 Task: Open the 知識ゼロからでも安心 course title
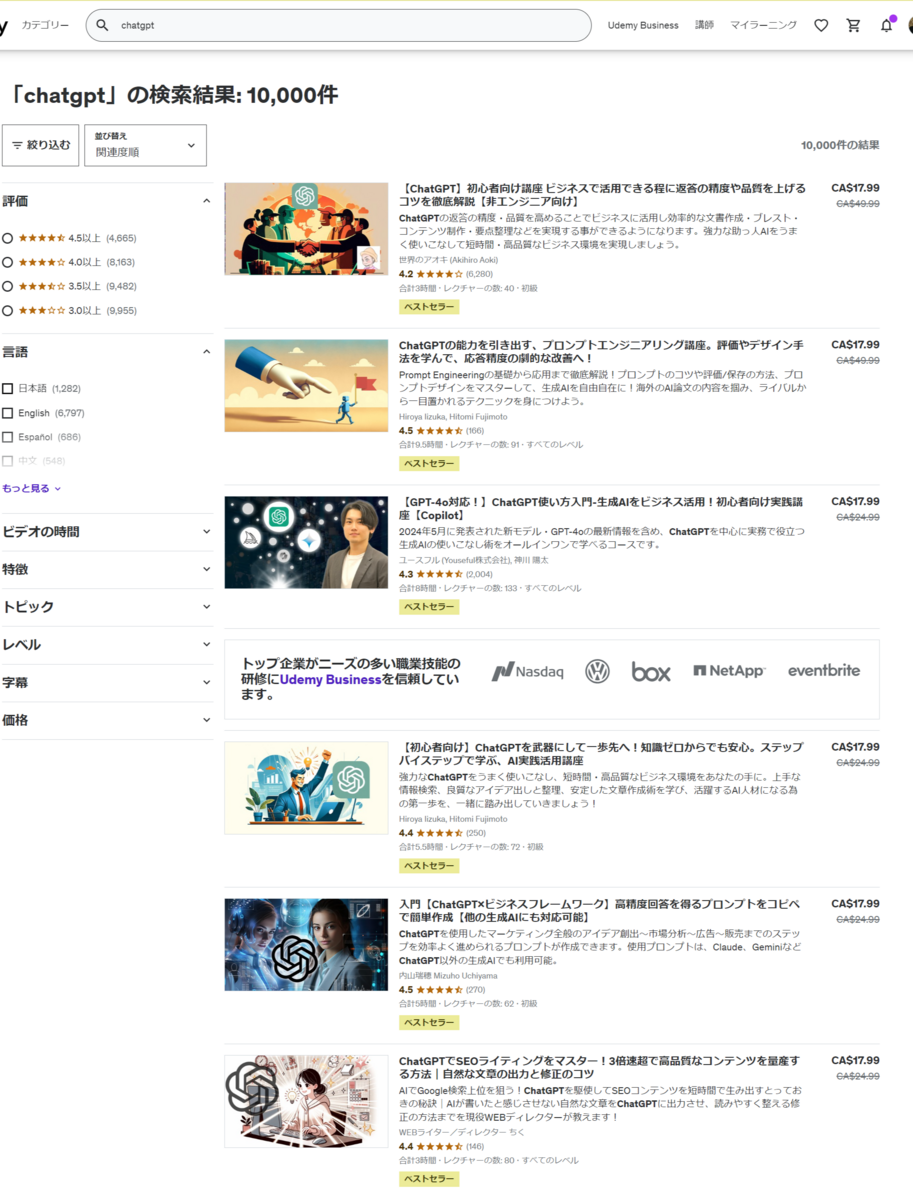pyautogui.click(x=601, y=753)
